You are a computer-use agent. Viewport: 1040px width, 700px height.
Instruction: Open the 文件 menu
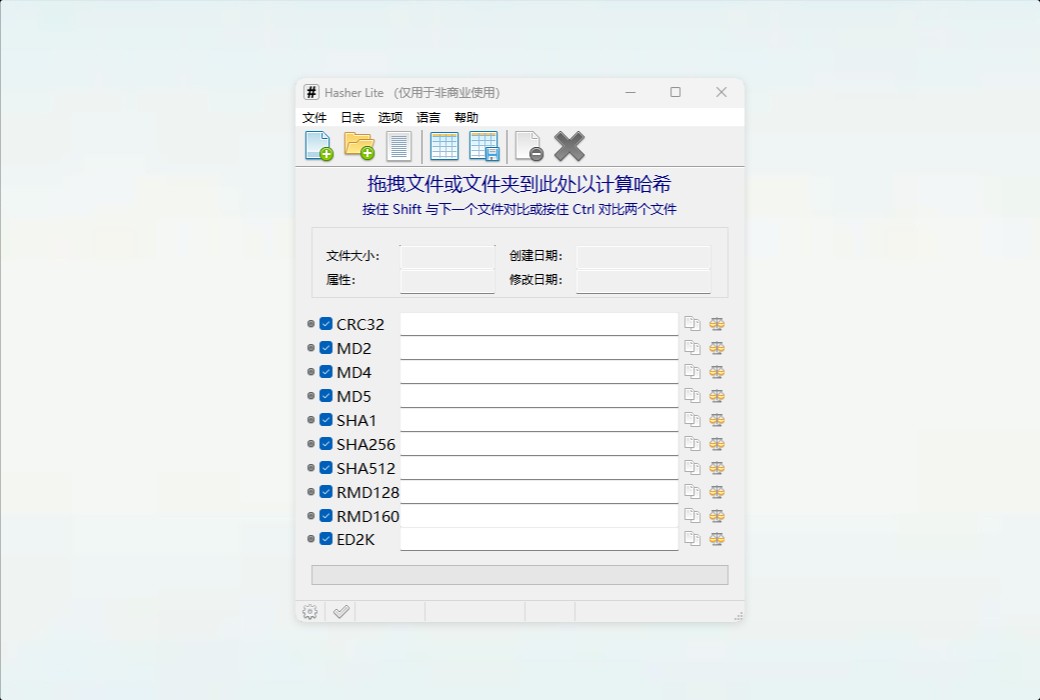[314, 117]
